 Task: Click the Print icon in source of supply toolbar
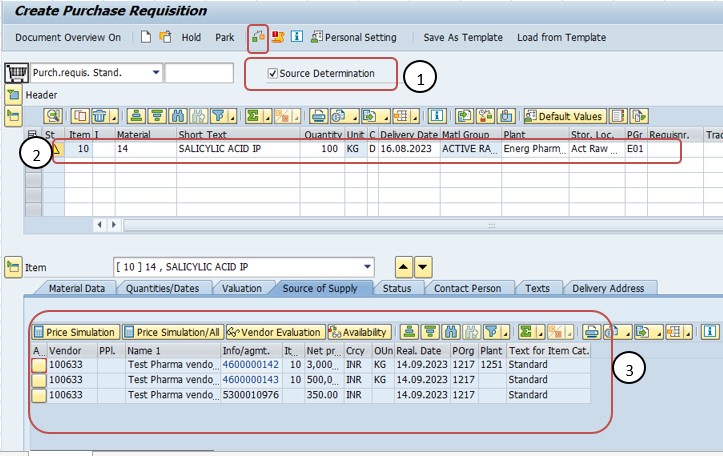point(591,332)
